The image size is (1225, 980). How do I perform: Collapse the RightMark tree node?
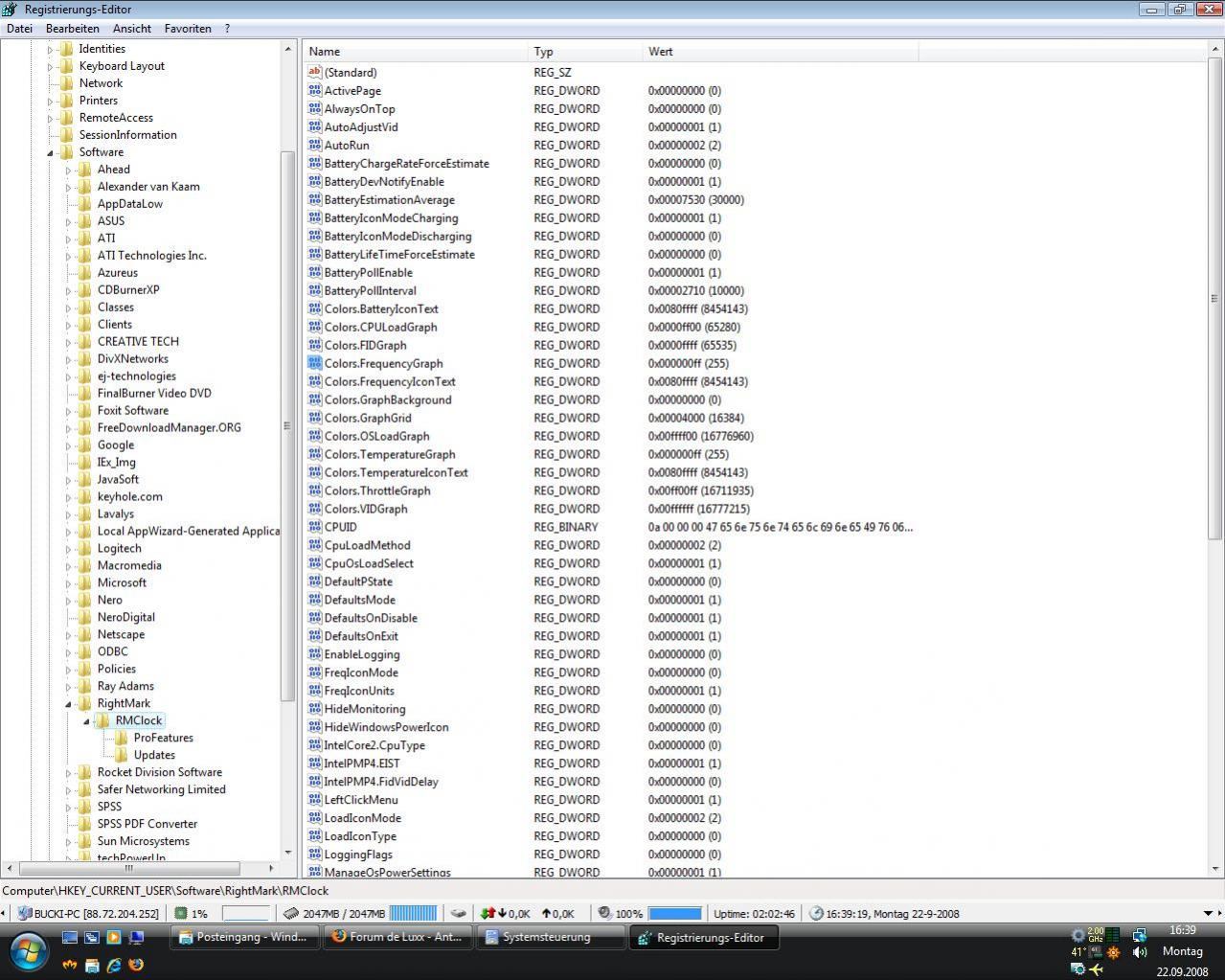click(x=68, y=704)
